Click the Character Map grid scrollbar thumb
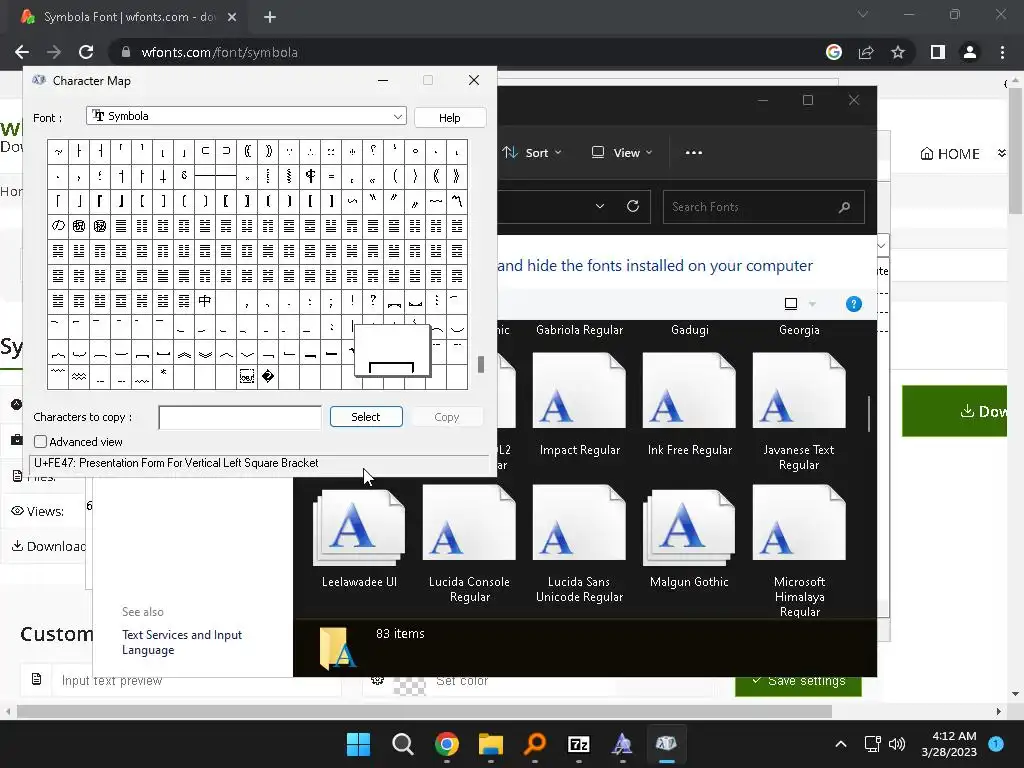1024x768 pixels. pos(481,364)
